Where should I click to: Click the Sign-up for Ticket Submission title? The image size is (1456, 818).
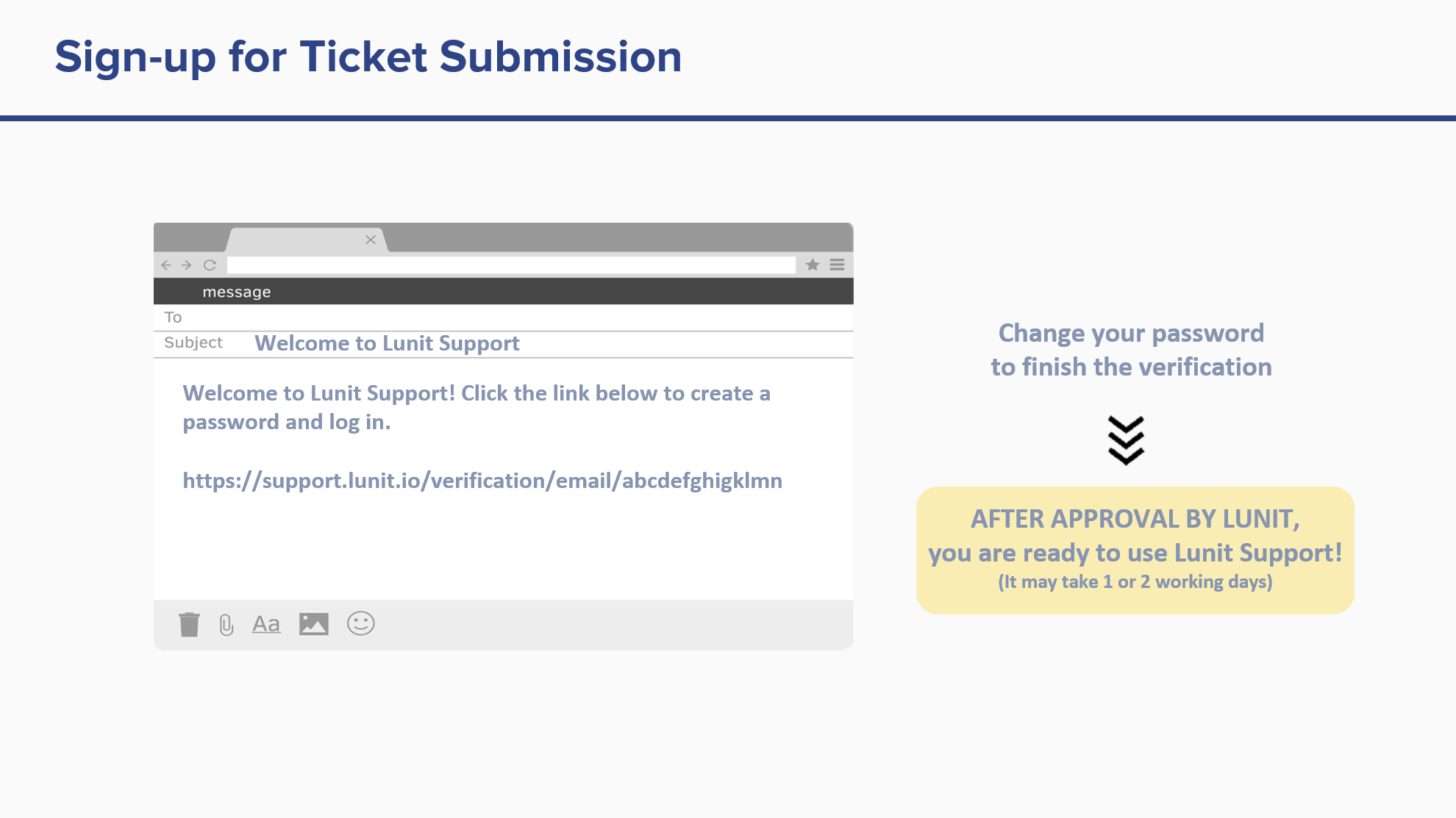[x=368, y=57]
